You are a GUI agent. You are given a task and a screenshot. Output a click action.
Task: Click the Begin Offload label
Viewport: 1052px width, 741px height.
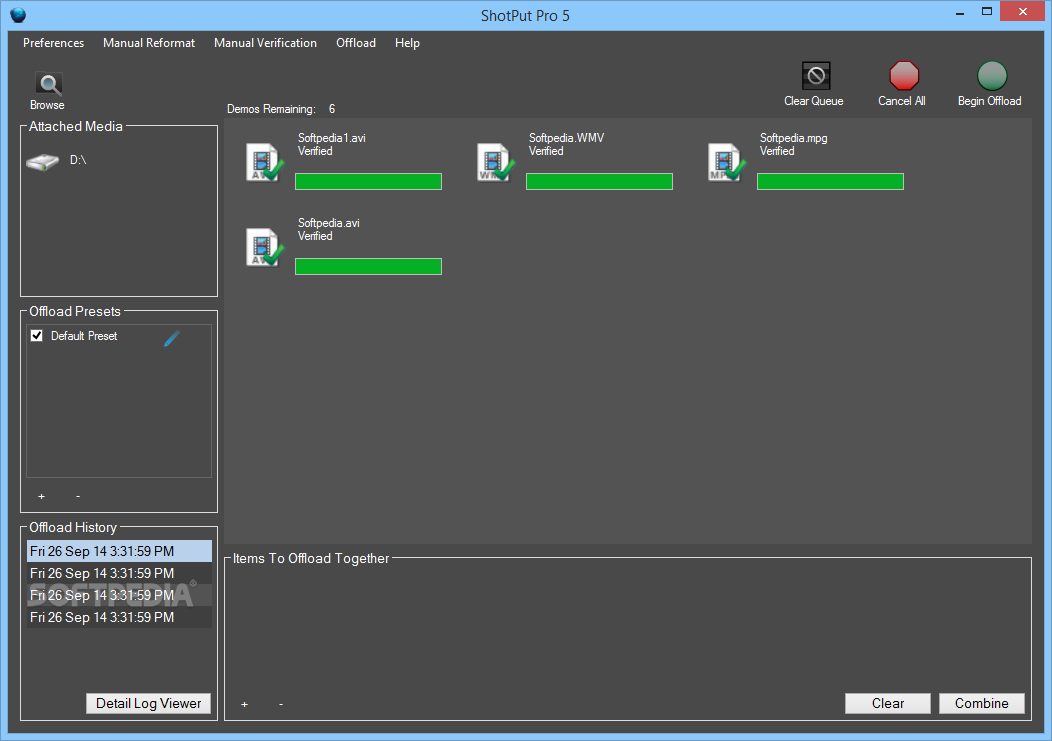(990, 101)
